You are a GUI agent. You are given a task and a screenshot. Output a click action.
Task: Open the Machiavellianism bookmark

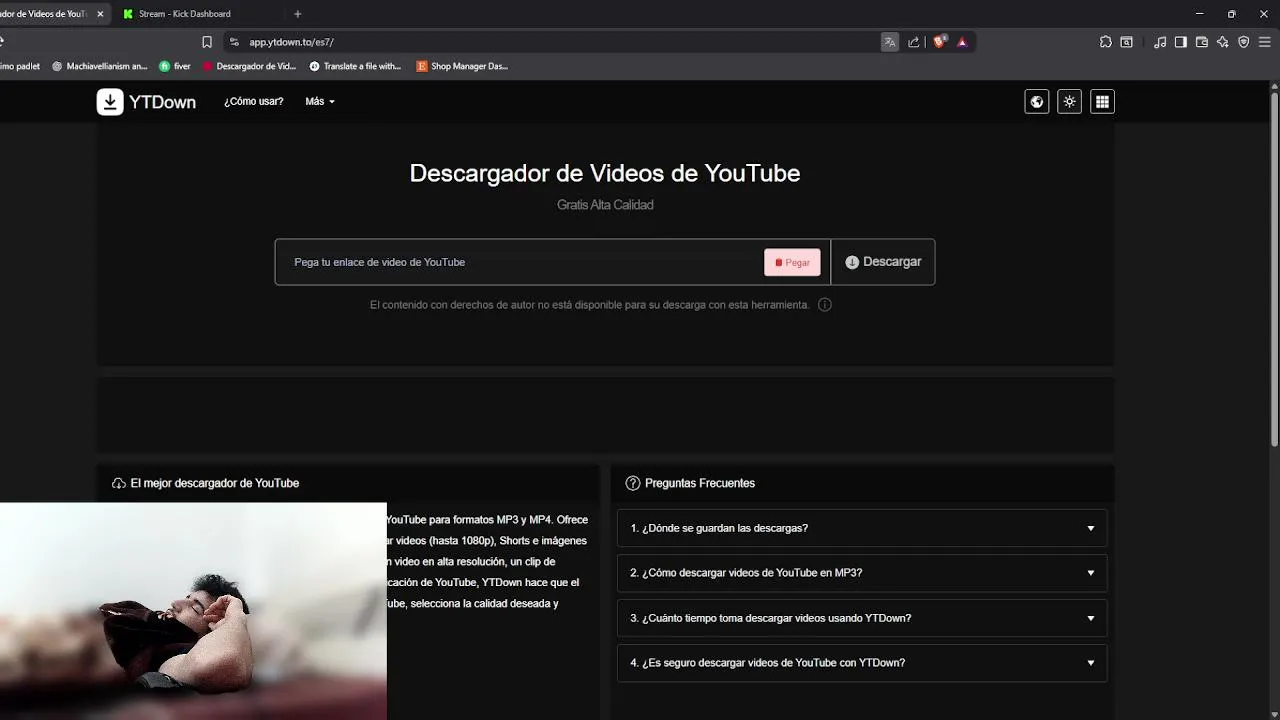click(x=99, y=66)
